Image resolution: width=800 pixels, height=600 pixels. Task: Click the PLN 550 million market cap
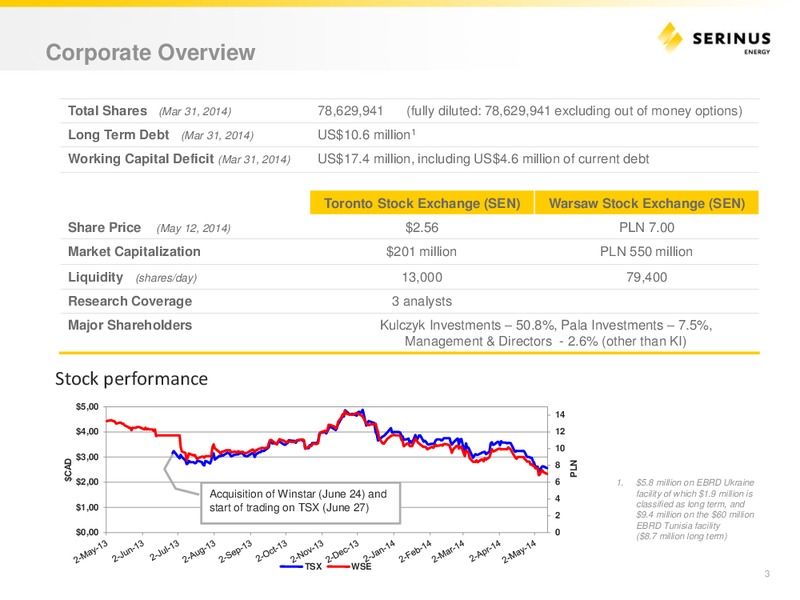pos(646,252)
